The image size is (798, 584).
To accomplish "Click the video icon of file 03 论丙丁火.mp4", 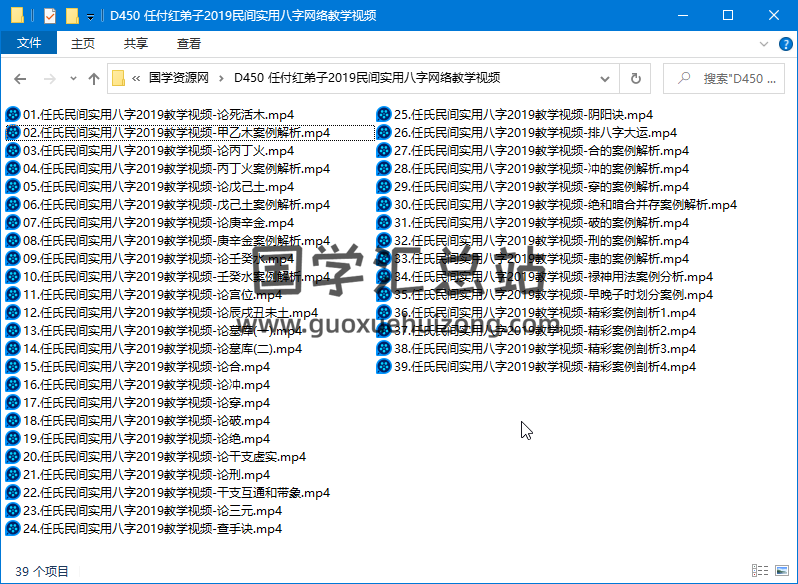I will click(x=13, y=151).
